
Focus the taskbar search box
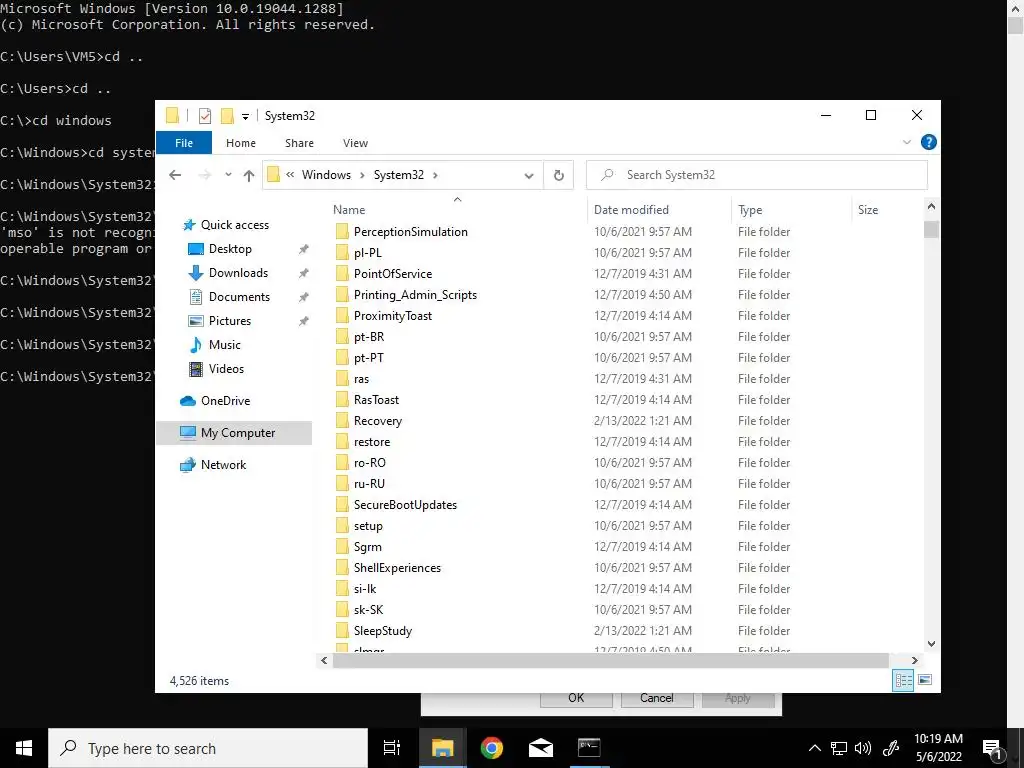(208, 748)
